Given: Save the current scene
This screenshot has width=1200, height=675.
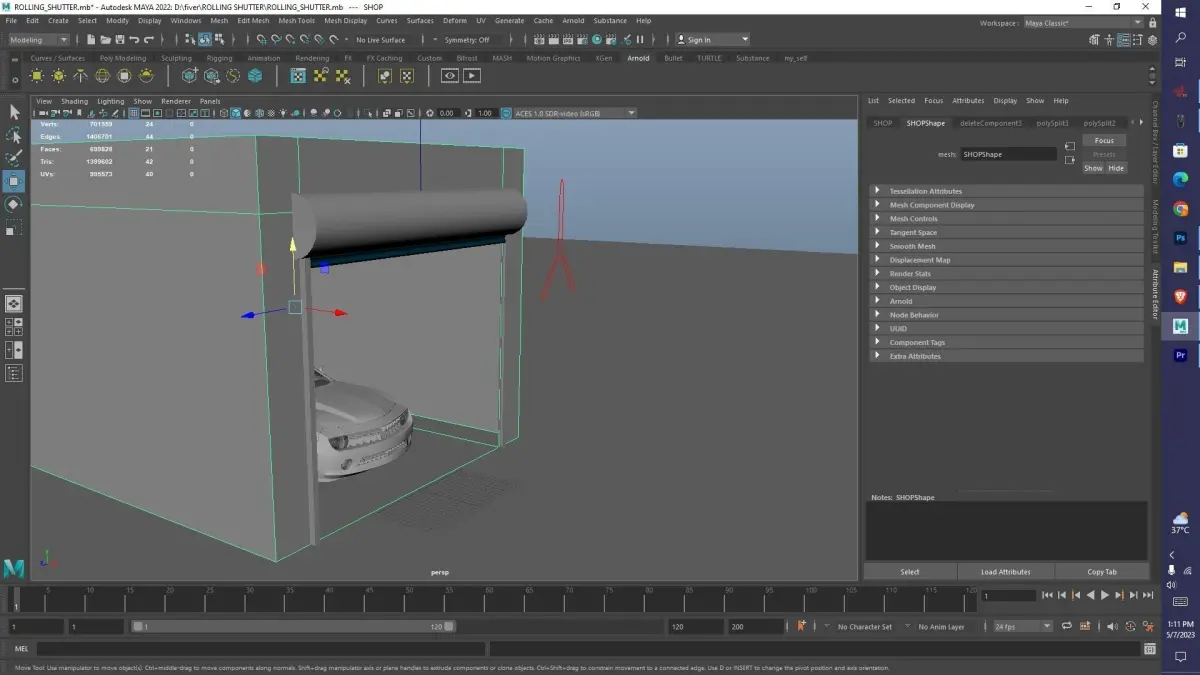Looking at the screenshot, I should click(x=120, y=40).
